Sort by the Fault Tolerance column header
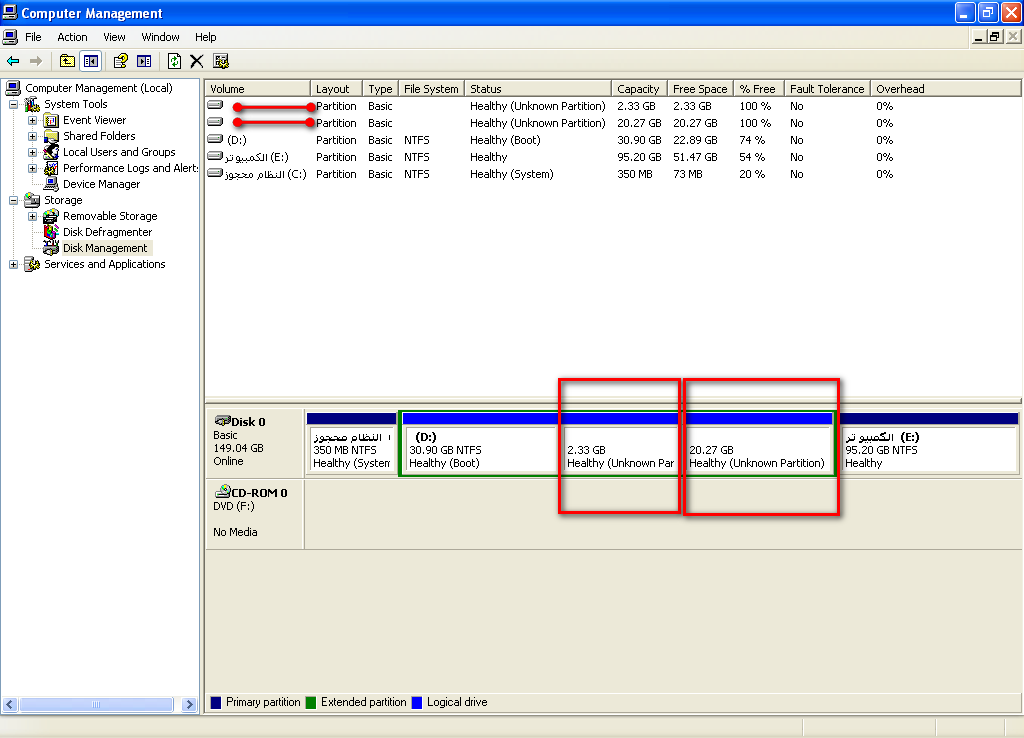 coord(827,89)
